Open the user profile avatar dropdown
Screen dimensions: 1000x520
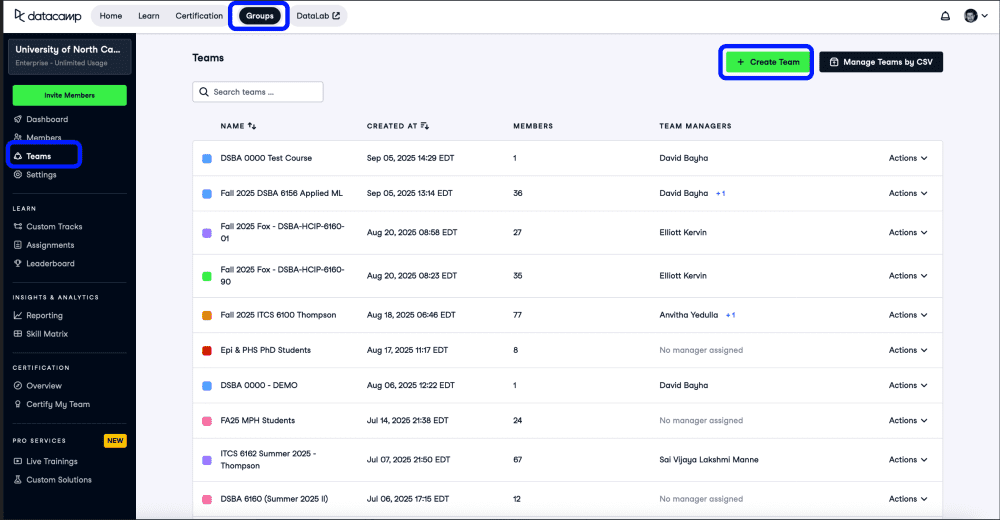(x=975, y=16)
